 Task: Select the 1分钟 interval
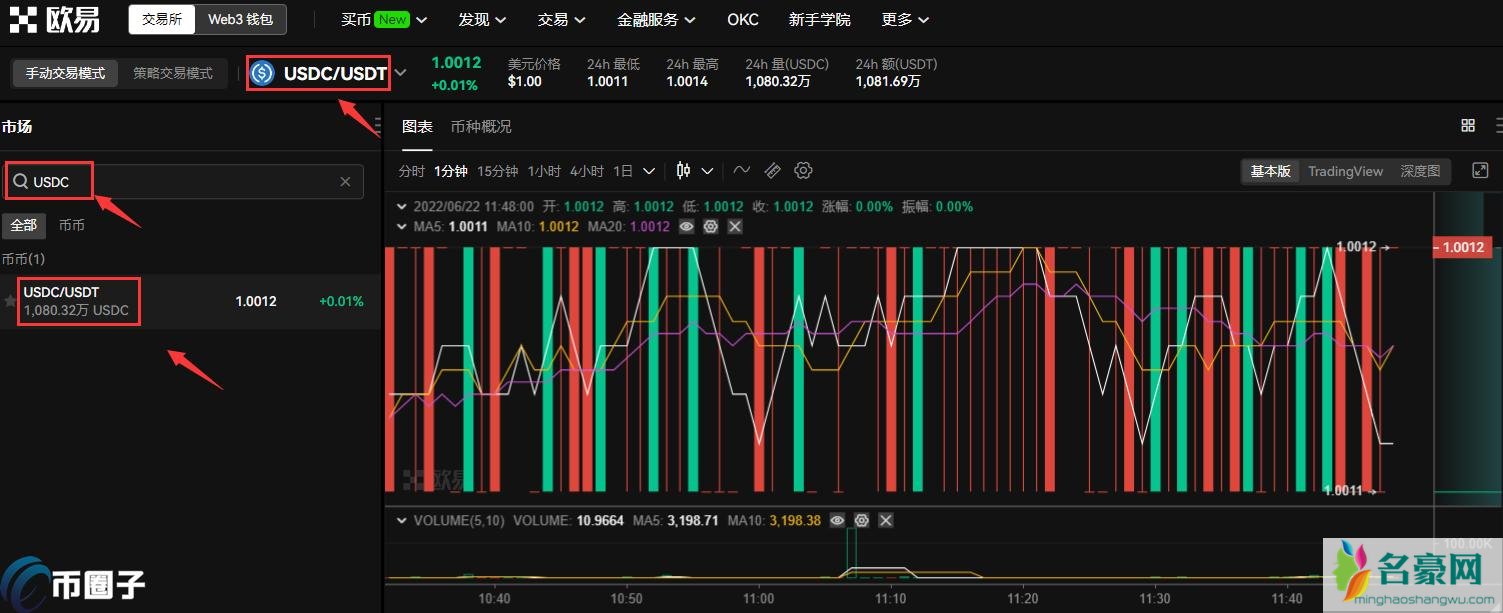(x=450, y=171)
